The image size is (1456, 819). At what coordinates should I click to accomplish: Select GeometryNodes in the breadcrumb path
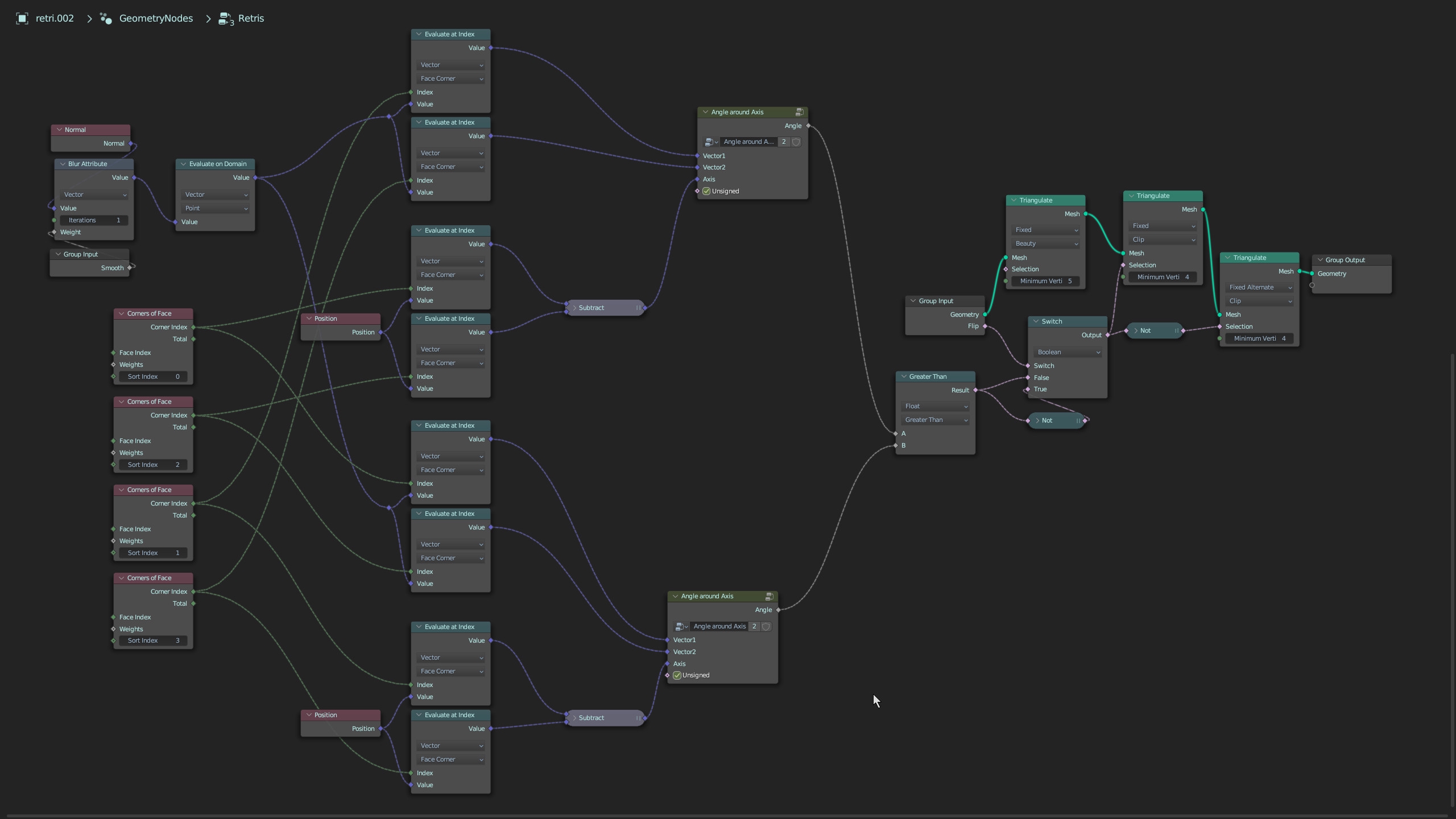[156, 18]
